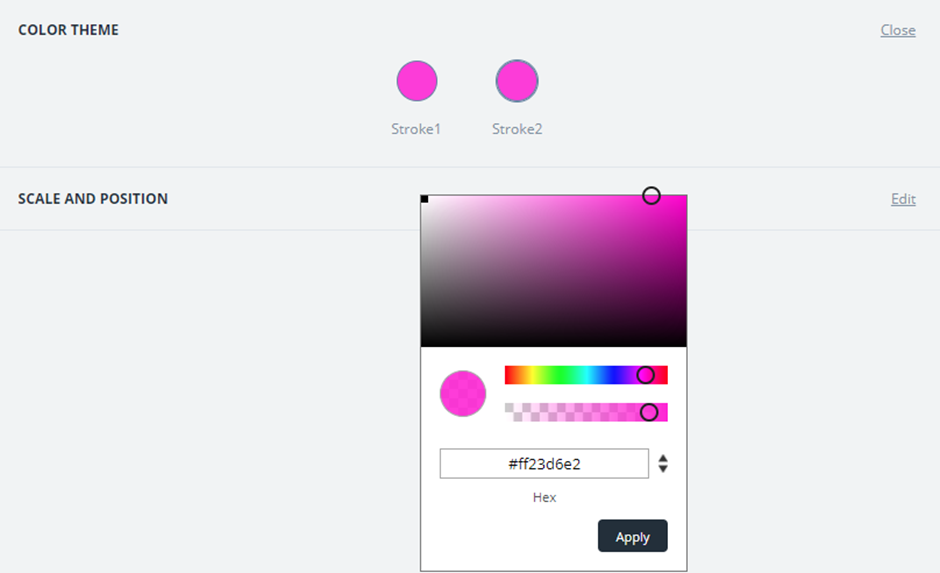Click the Stroke2 label text
940x573 pixels.
[x=517, y=129]
